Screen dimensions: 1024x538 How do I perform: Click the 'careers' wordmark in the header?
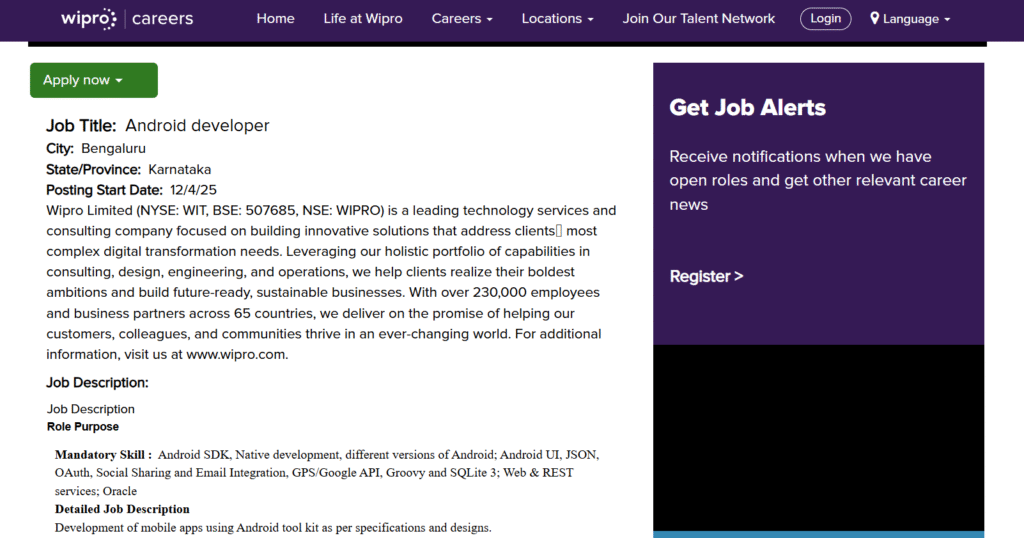pyautogui.click(x=163, y=19)
